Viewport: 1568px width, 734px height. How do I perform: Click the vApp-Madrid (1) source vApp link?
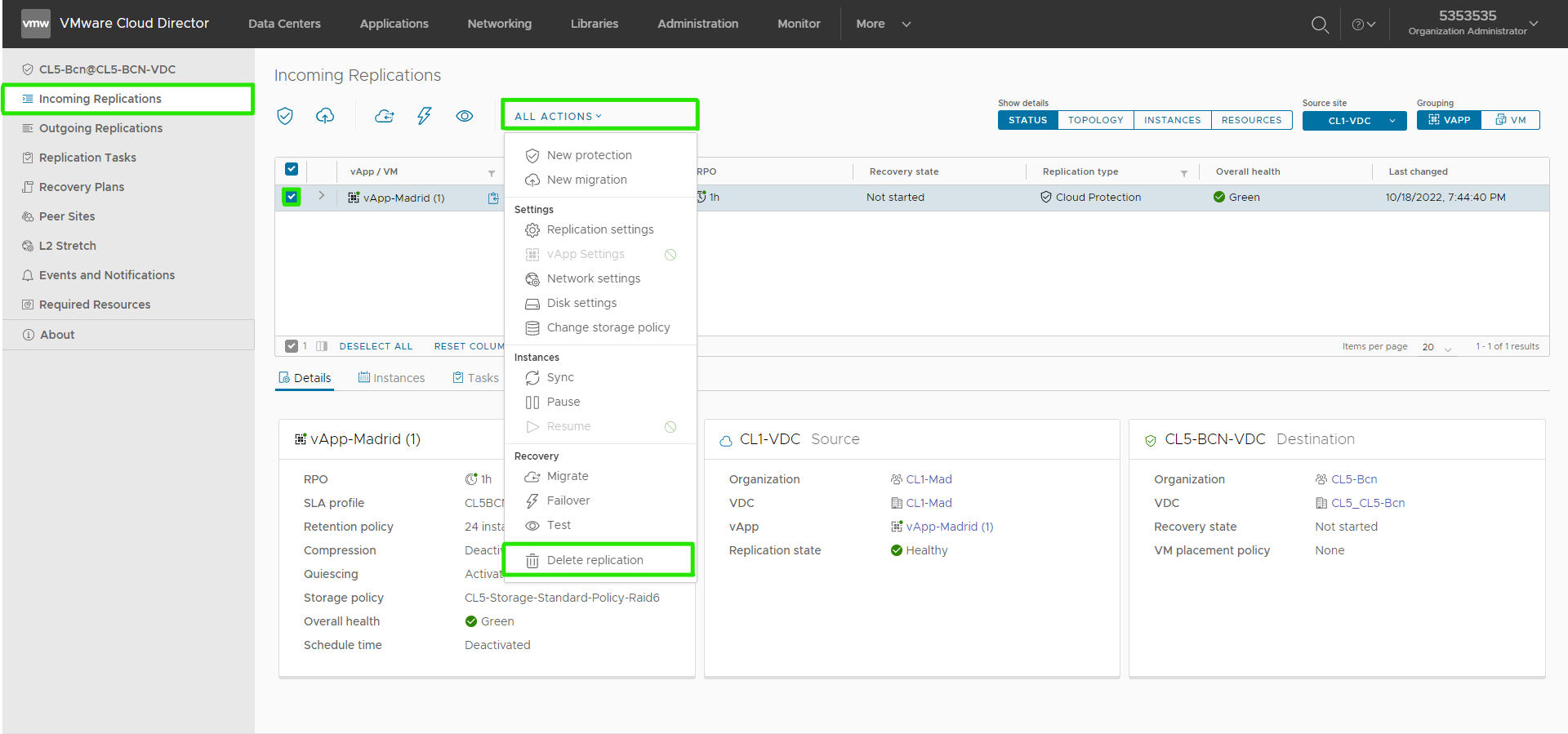point(949,527)
